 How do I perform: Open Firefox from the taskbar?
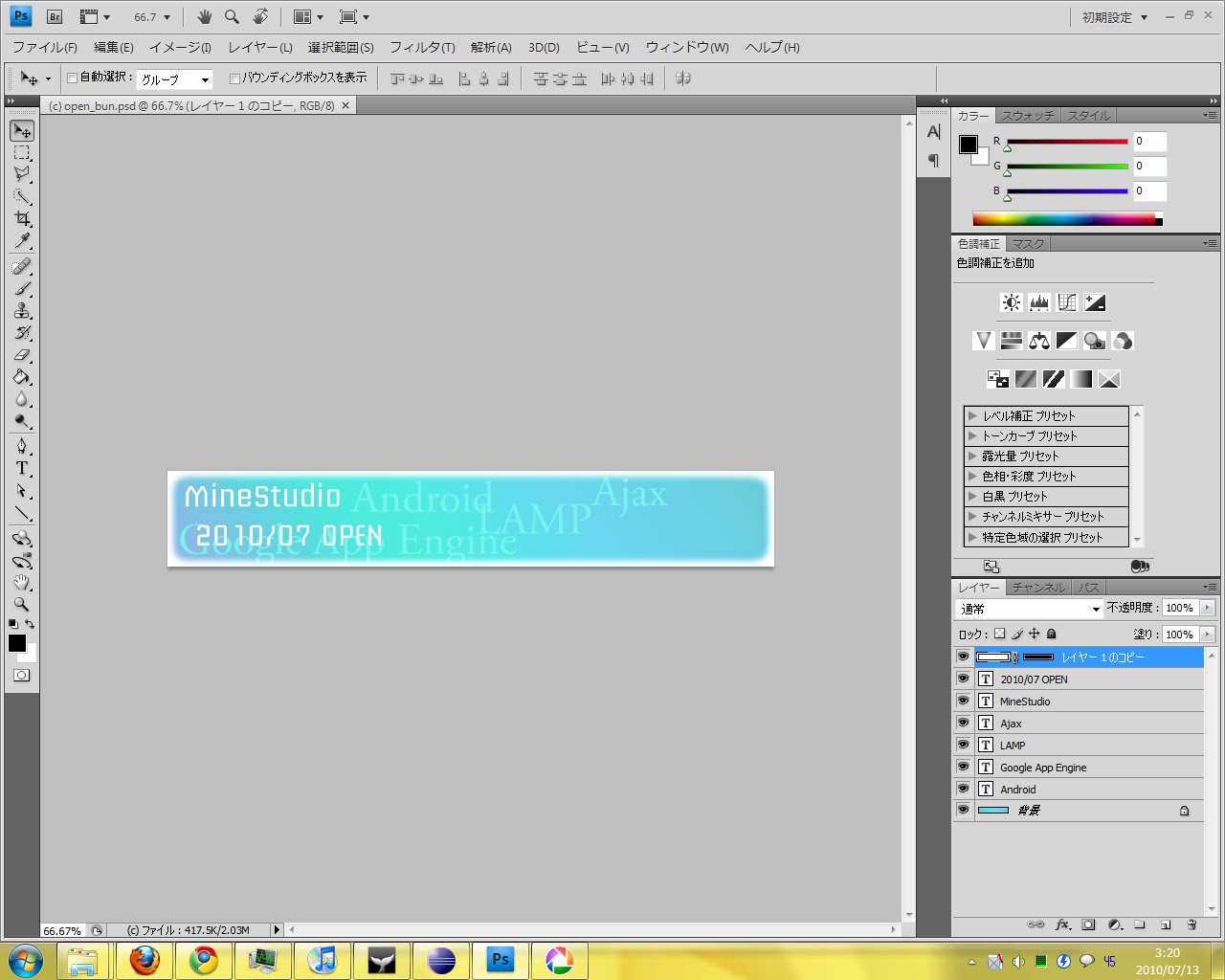click(x=145, y=960)
